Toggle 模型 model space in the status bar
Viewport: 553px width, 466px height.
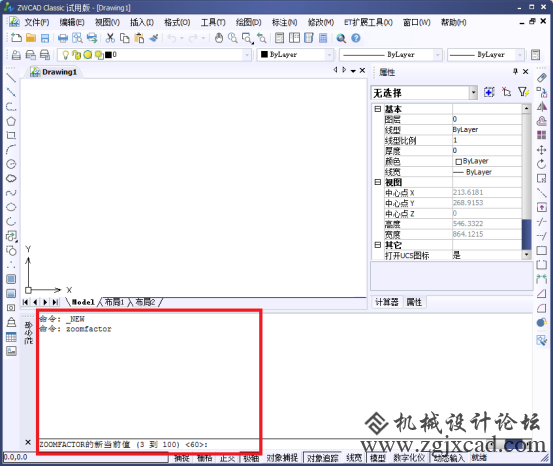click(377, 458)
